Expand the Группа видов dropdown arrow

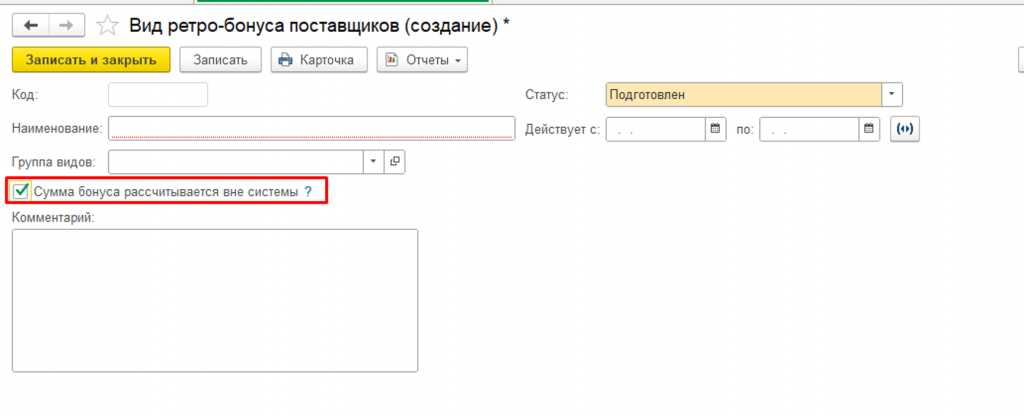point(374,162)
